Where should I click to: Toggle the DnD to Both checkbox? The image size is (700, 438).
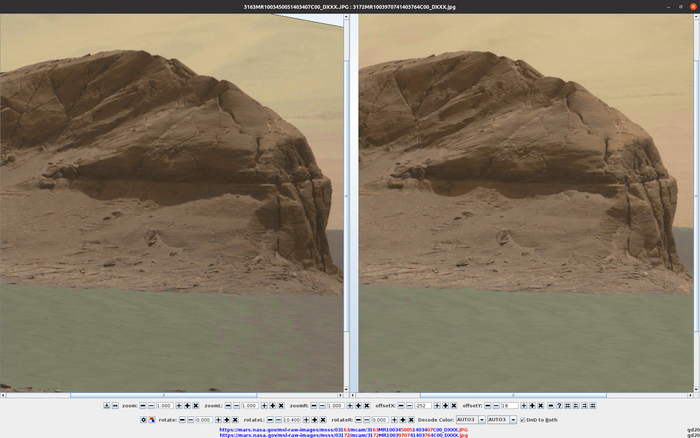click(x=522, y=420)
